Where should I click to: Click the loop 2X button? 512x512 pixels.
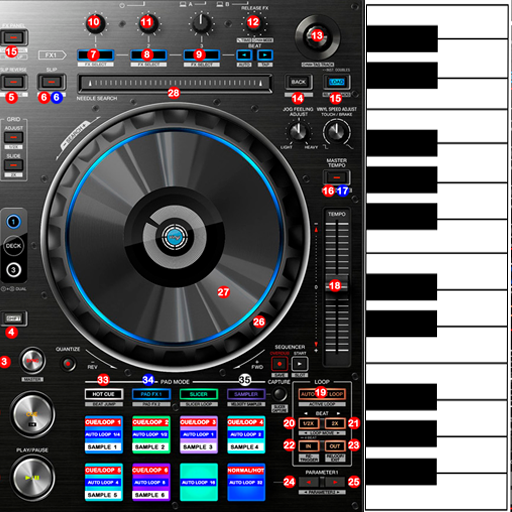[x=335, y=423]
